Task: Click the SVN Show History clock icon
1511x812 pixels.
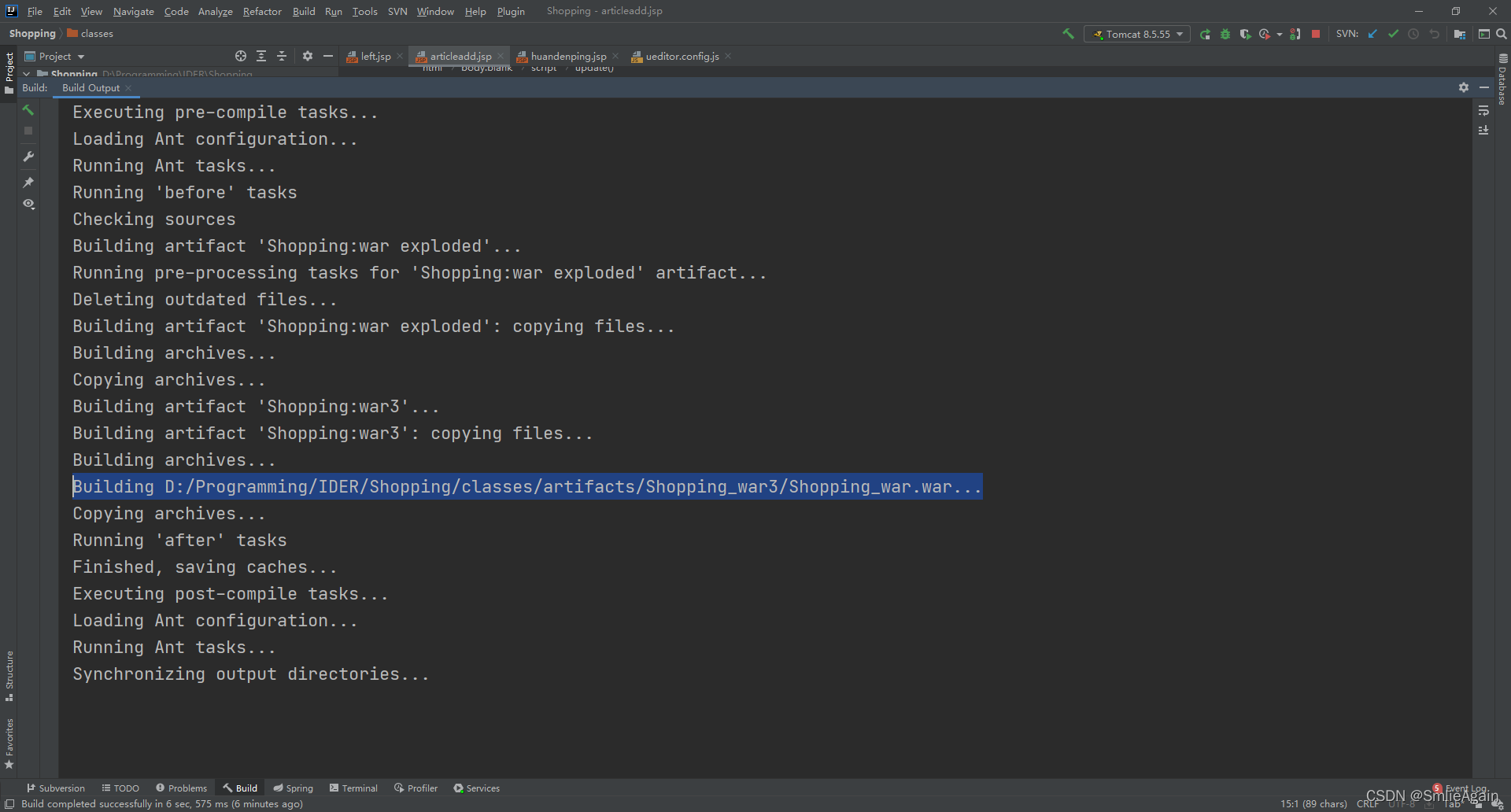Action: 1413,34
